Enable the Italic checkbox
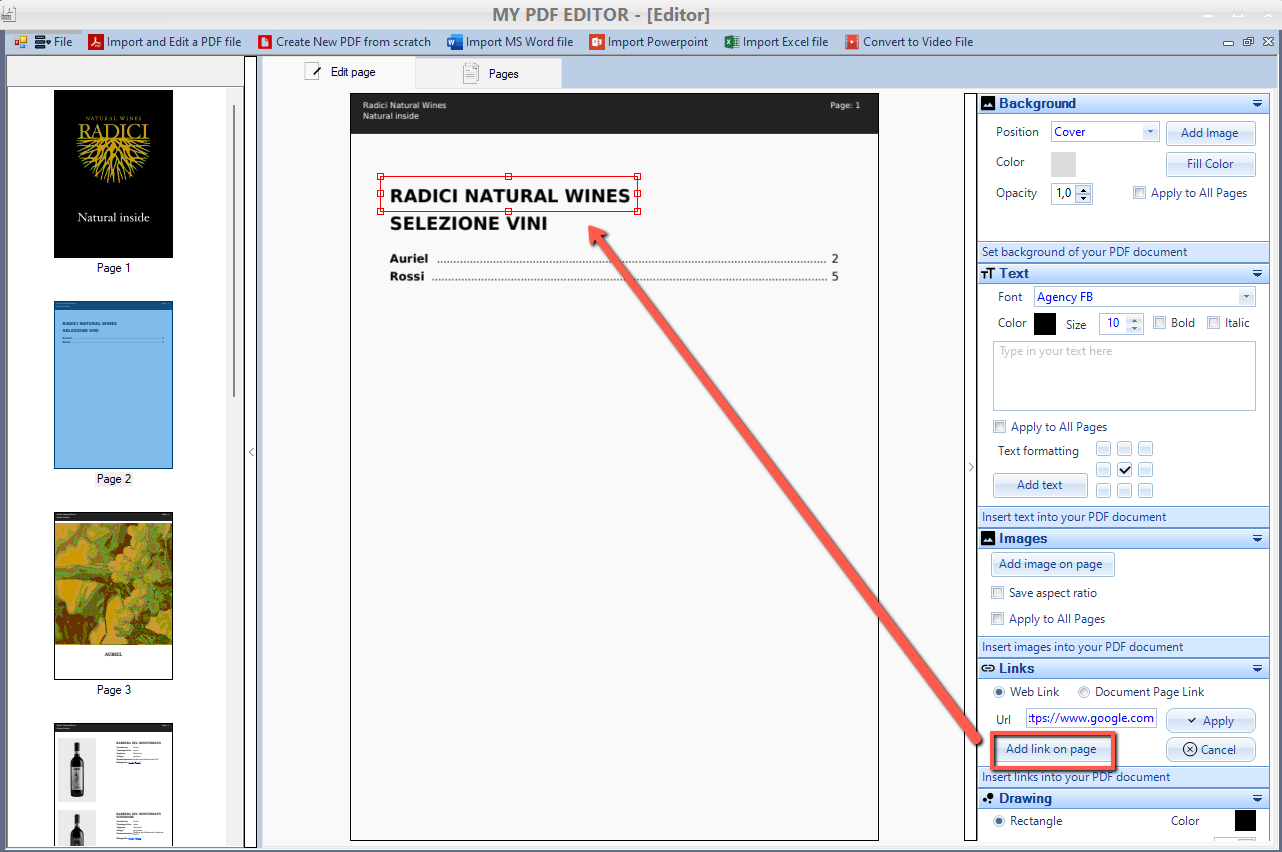 (1213, 323)
